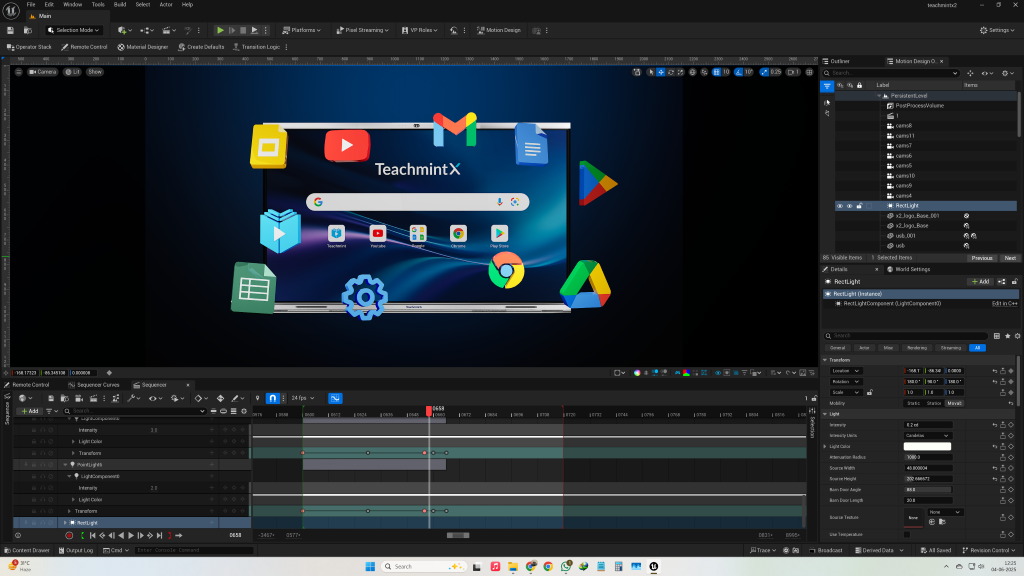Select PostProcessVolume in the outliner
The image size is (1024, 576).
pyautogui.click(x=920, y=106)
